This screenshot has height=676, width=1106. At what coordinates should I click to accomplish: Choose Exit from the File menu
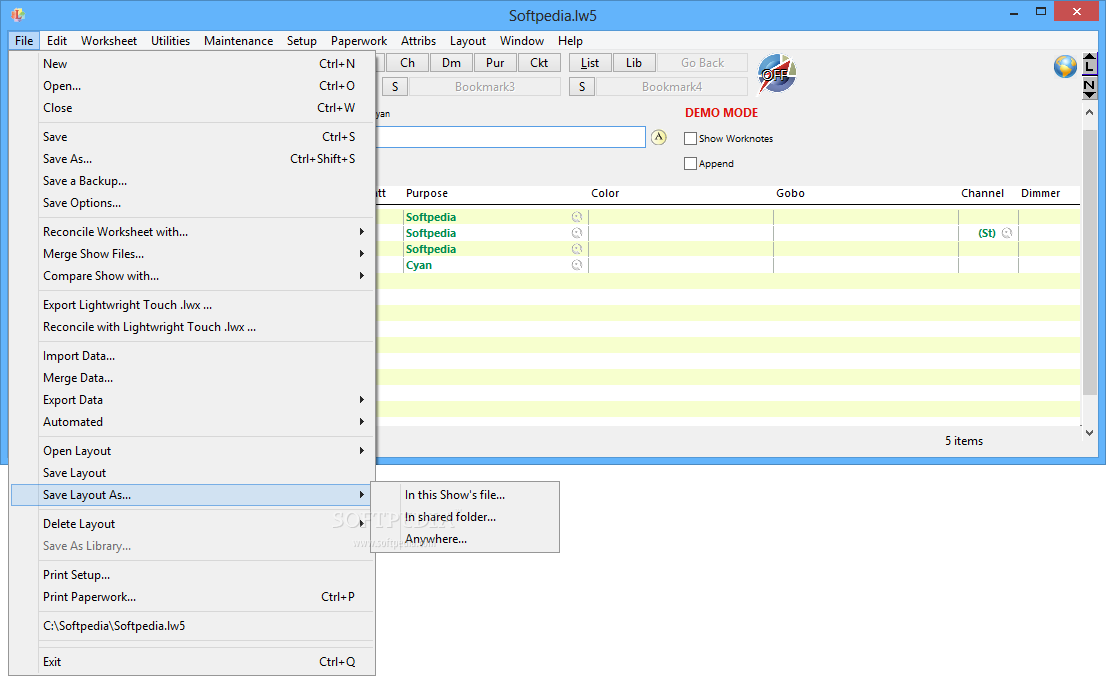click(193, 661)
